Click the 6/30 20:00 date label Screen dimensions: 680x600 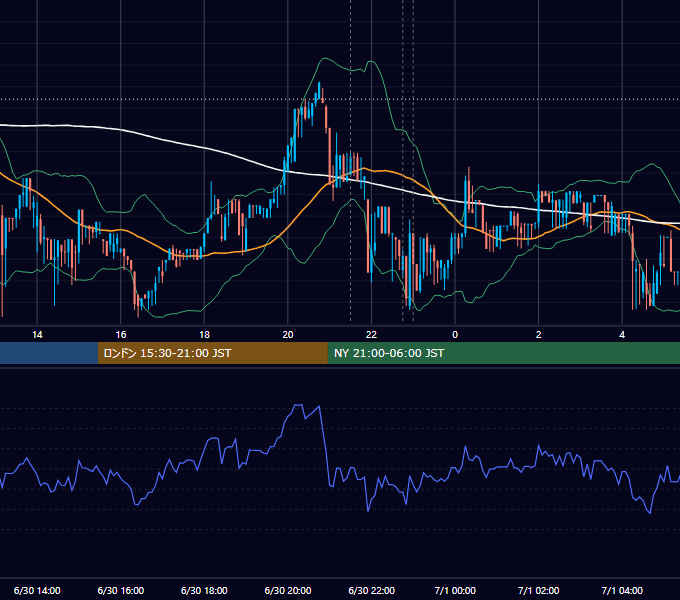(288, 590)
